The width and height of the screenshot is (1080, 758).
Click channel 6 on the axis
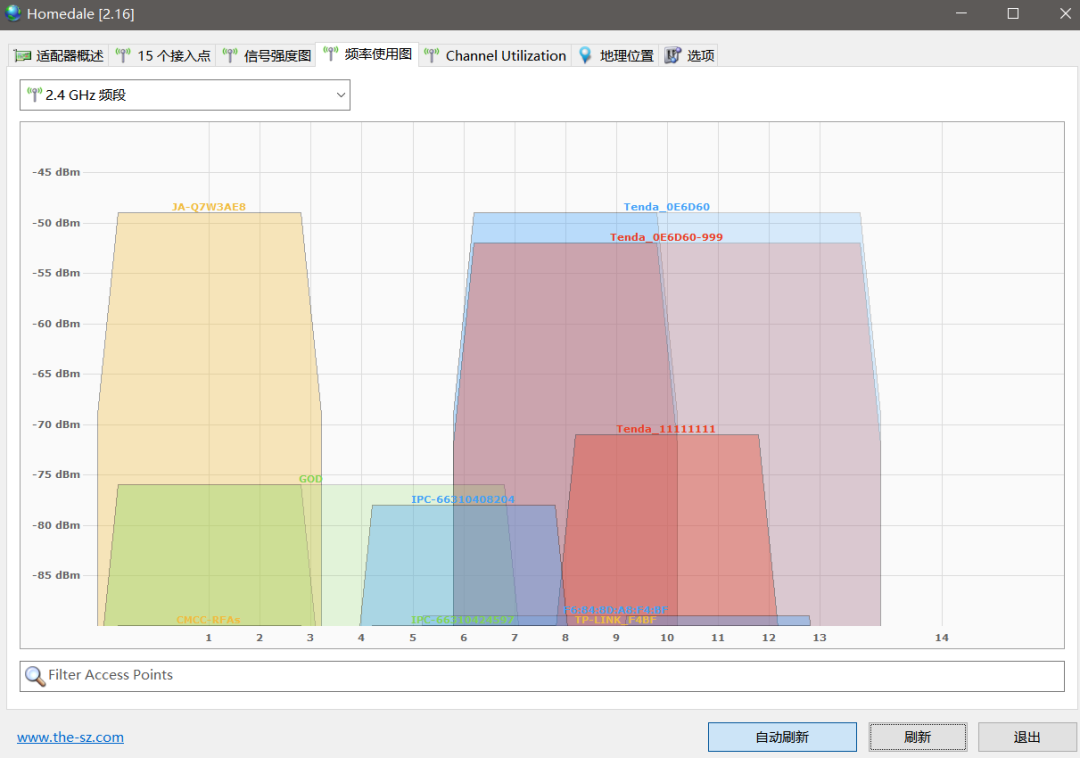pos(464,638)
